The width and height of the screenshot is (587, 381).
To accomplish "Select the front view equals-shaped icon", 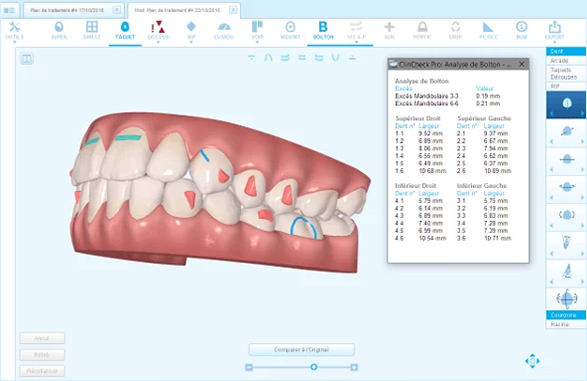I will point(302,58).
